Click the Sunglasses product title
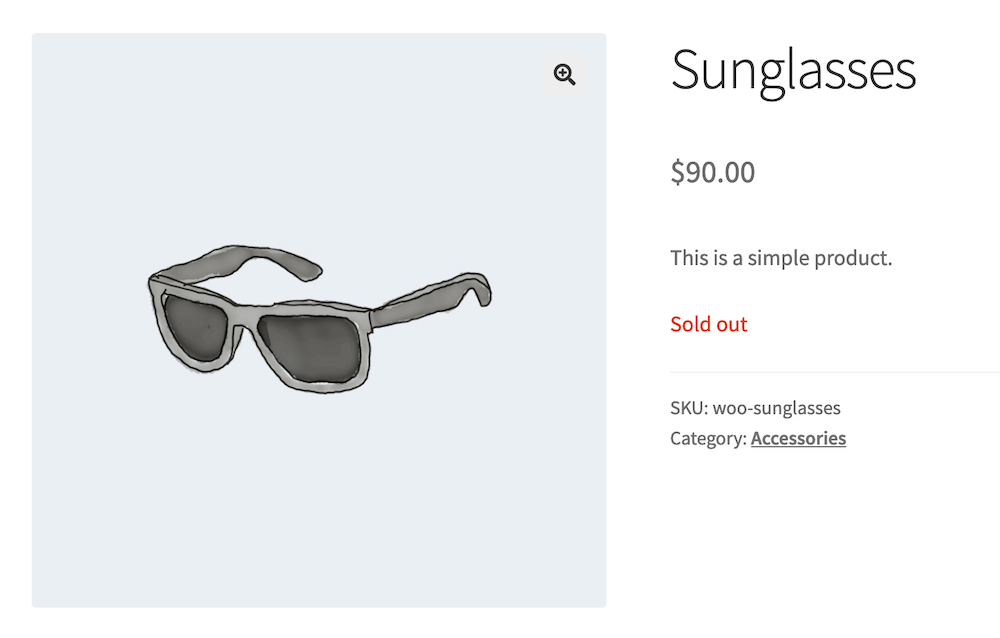The image size is (1000, 638). (x=793, y=71)
